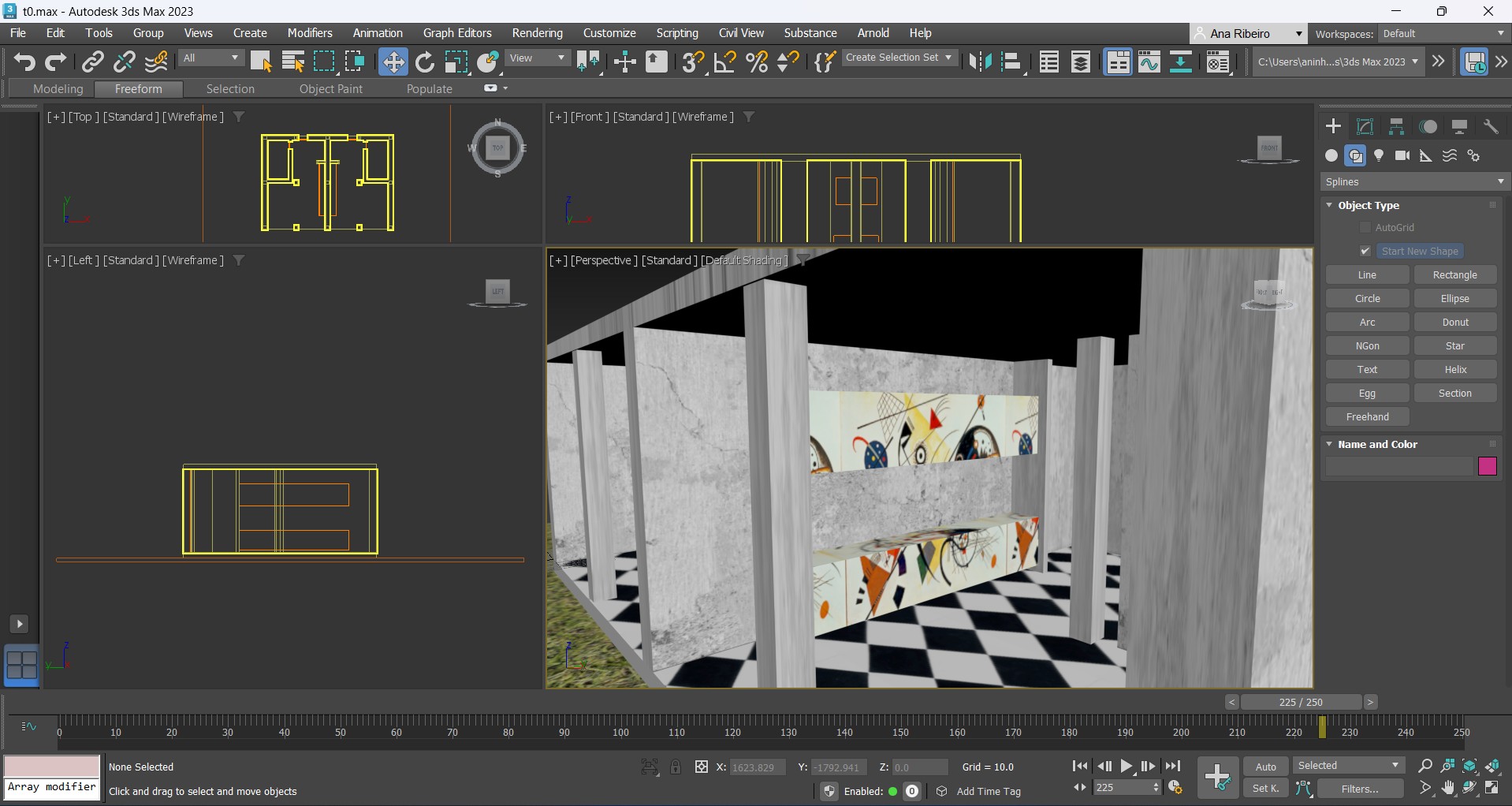1512x806 pixels.
Task: Open the magenta object color swatch
Action: coord(1487,466)
